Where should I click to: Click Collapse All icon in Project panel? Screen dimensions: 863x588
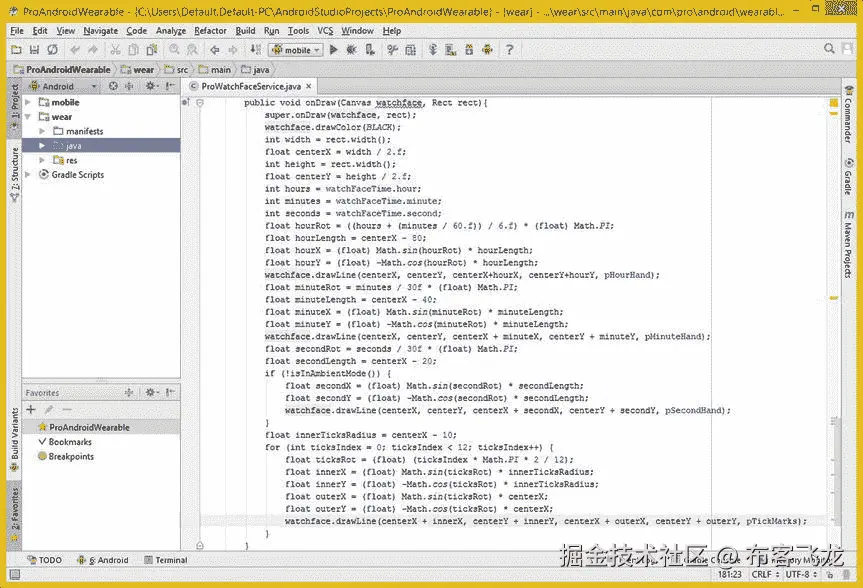[129, 86]
